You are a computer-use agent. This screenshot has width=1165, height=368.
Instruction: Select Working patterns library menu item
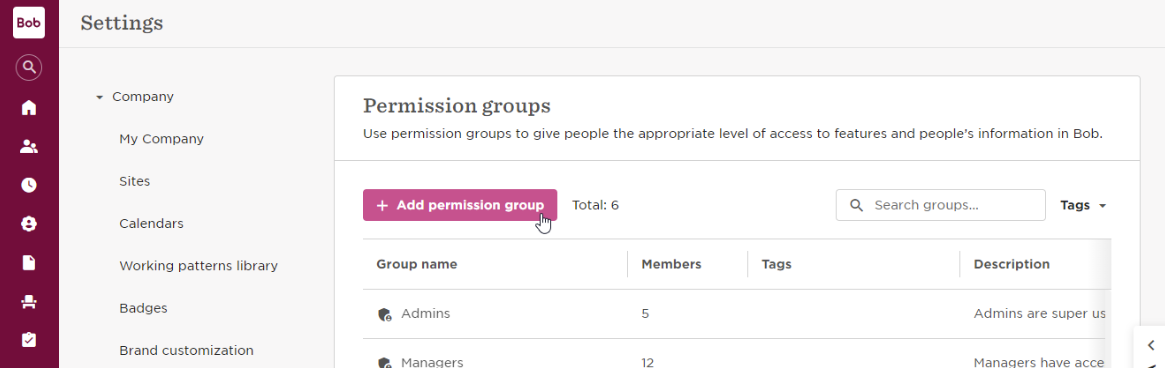click(198, 265)
